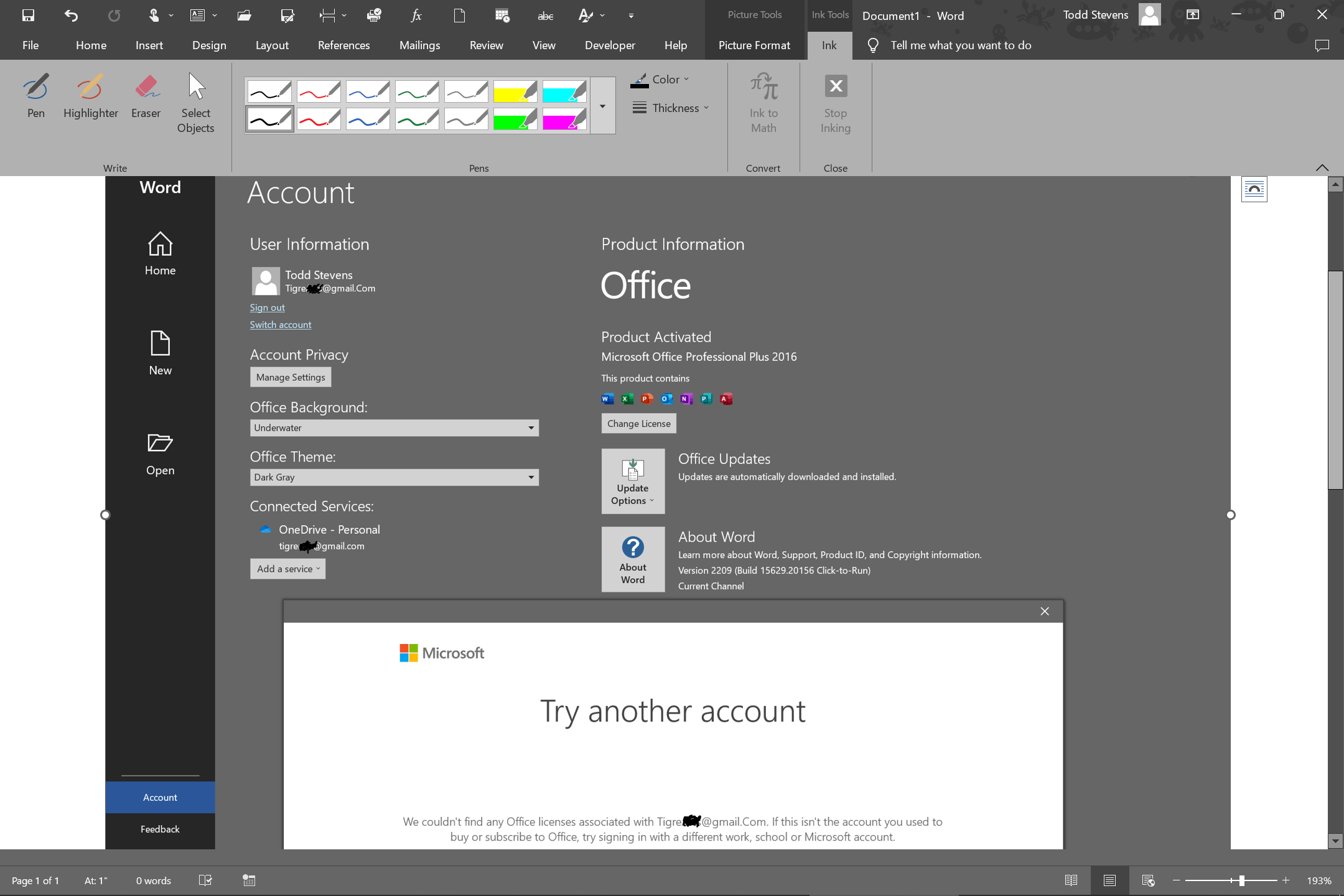The width and height of the screenshot is (1344, 896).
Task: Click the Change License button
Action: 639,423
